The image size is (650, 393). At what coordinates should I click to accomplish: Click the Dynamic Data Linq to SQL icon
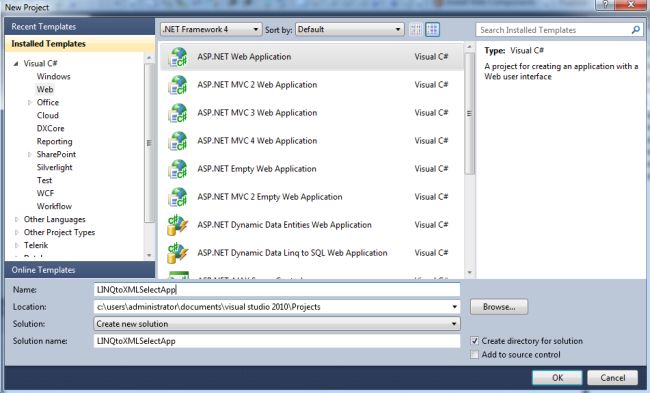[x=178, y=253]
